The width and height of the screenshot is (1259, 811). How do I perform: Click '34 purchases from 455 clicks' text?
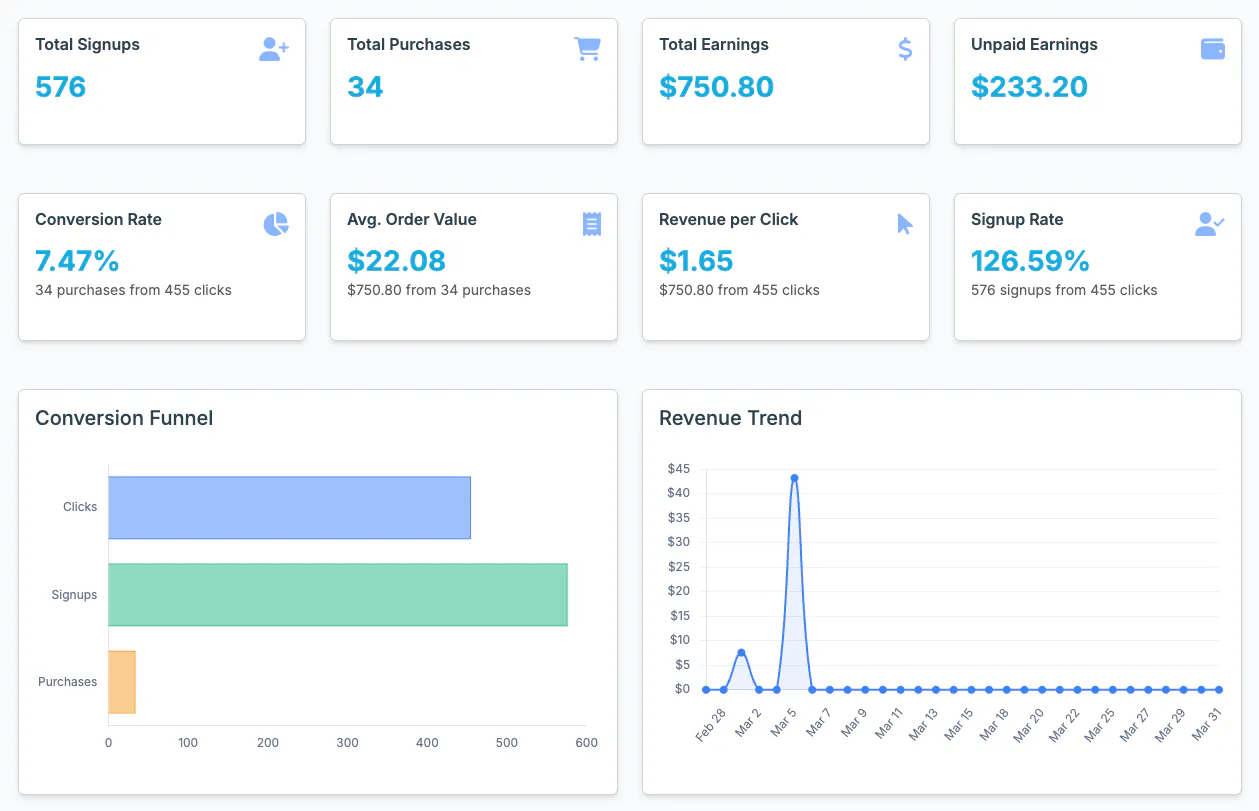(x=133, y=291)
